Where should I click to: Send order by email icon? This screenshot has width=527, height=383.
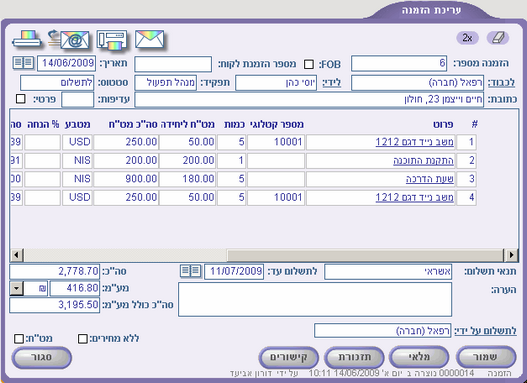click(69, 39)
